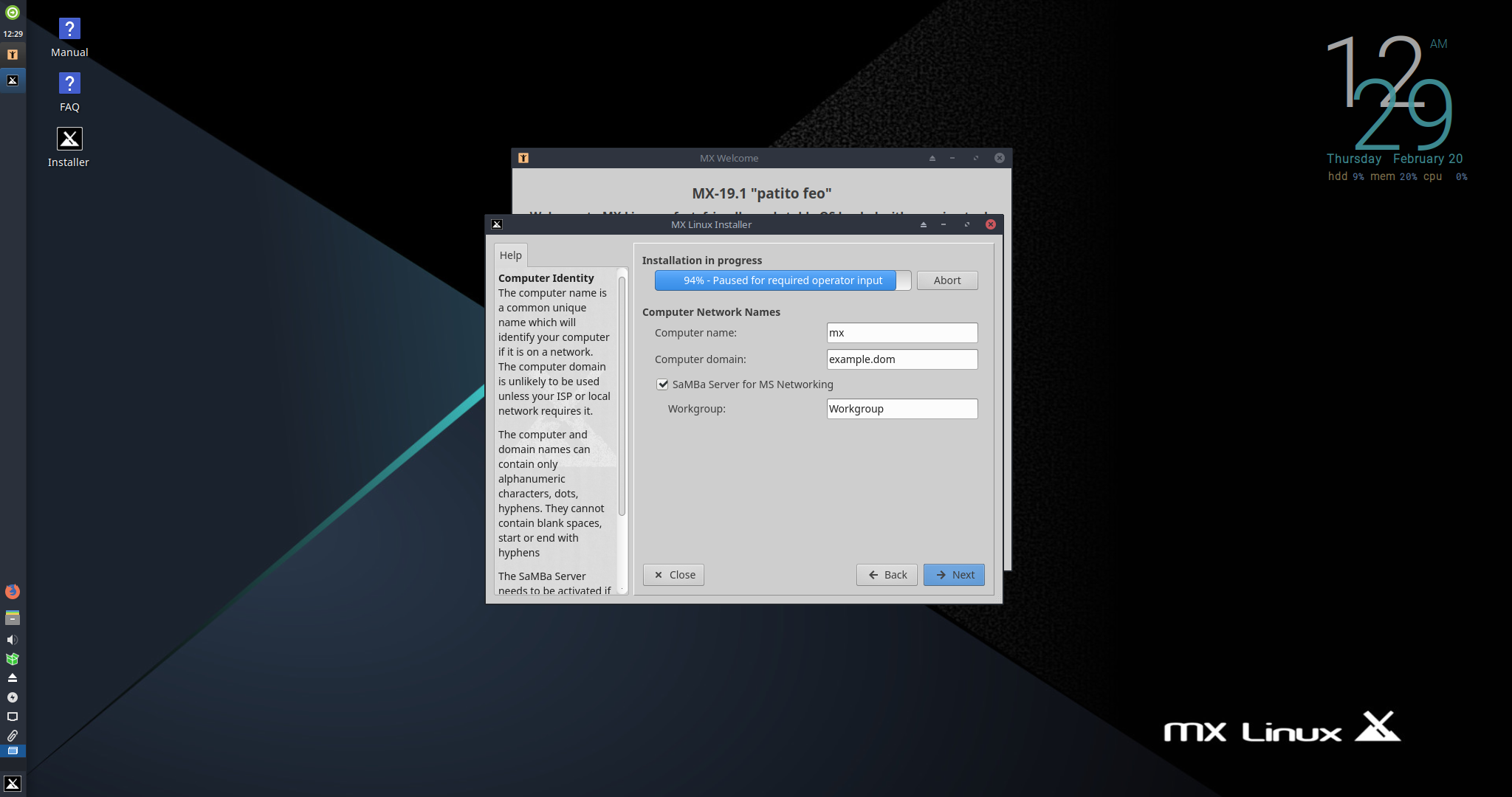Maximize the MX Linux Installer window
Image resolution: width=1512 pixels, height=797 pixels.
(967, 224)
